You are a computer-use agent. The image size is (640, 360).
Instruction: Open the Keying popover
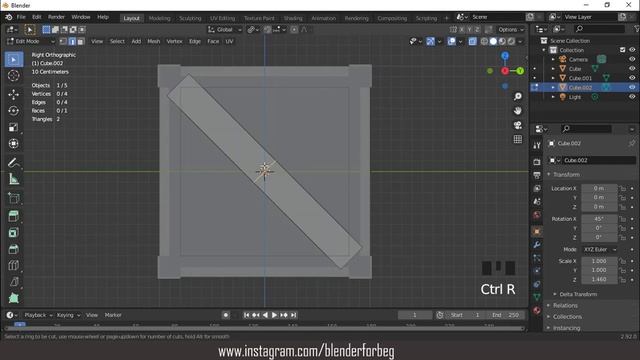coord(68,315)
